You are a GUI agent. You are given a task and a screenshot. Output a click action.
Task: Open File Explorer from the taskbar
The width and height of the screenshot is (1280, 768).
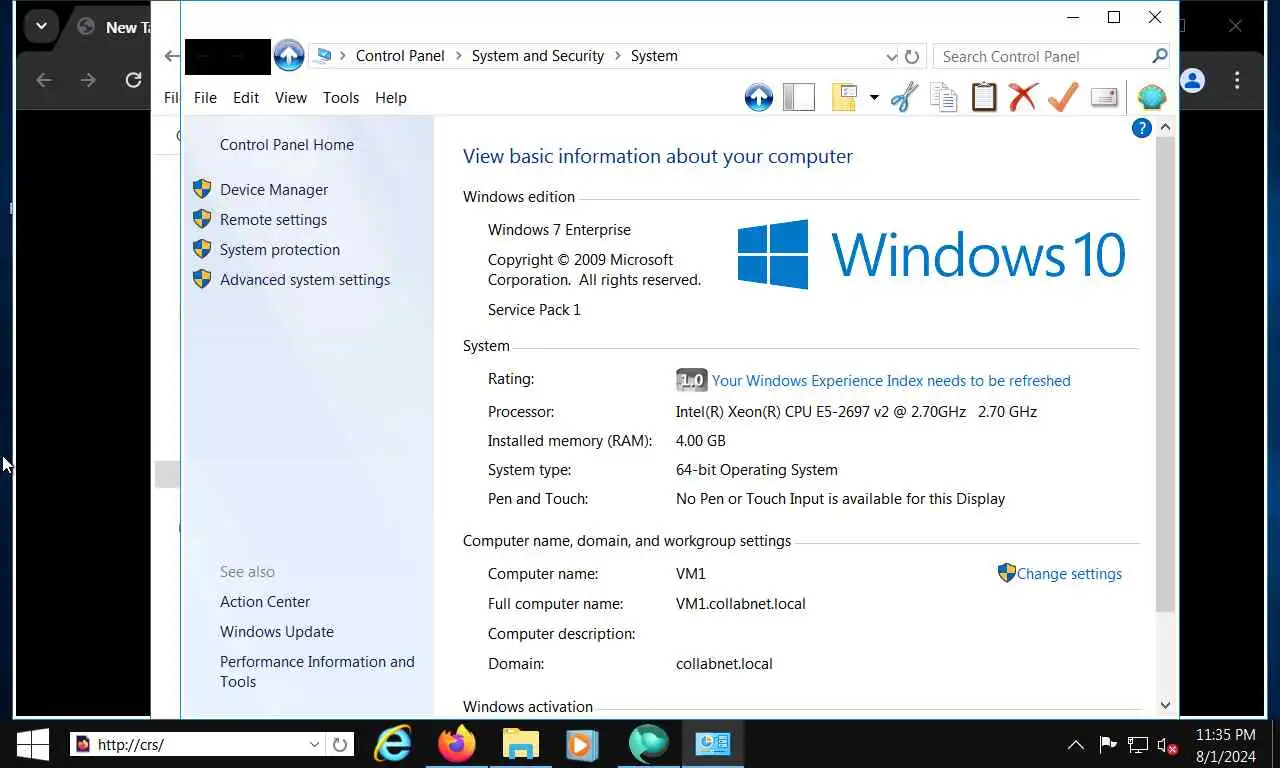tap(521, 744)
